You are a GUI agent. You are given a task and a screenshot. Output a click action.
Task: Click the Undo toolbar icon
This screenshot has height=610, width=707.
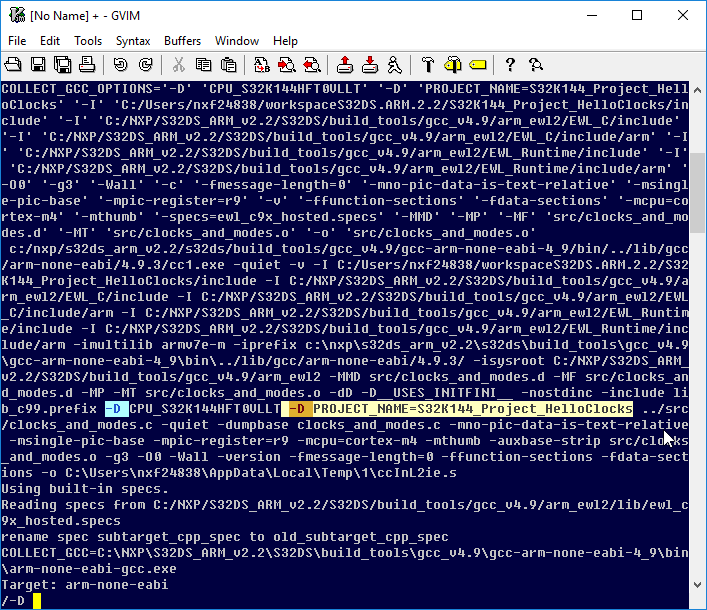point(120,65)
